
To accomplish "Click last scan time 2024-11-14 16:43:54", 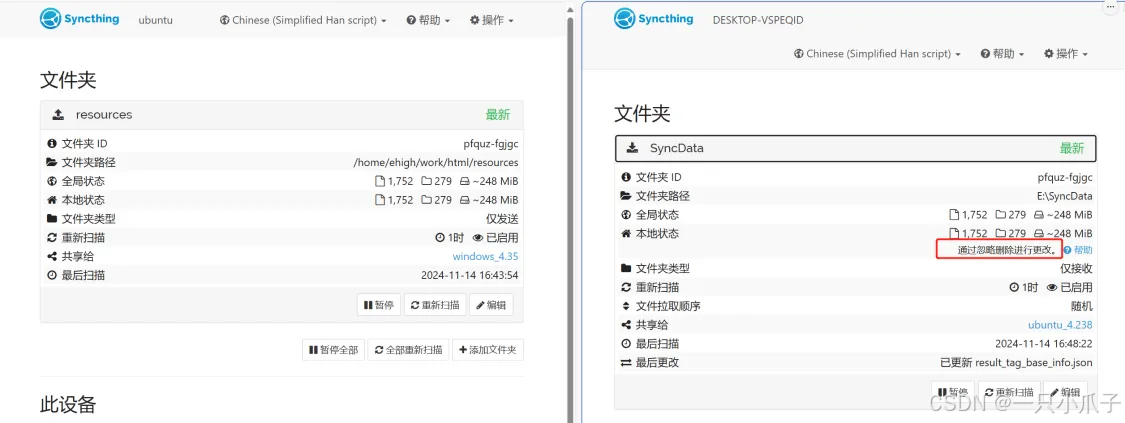I will 470,275.
